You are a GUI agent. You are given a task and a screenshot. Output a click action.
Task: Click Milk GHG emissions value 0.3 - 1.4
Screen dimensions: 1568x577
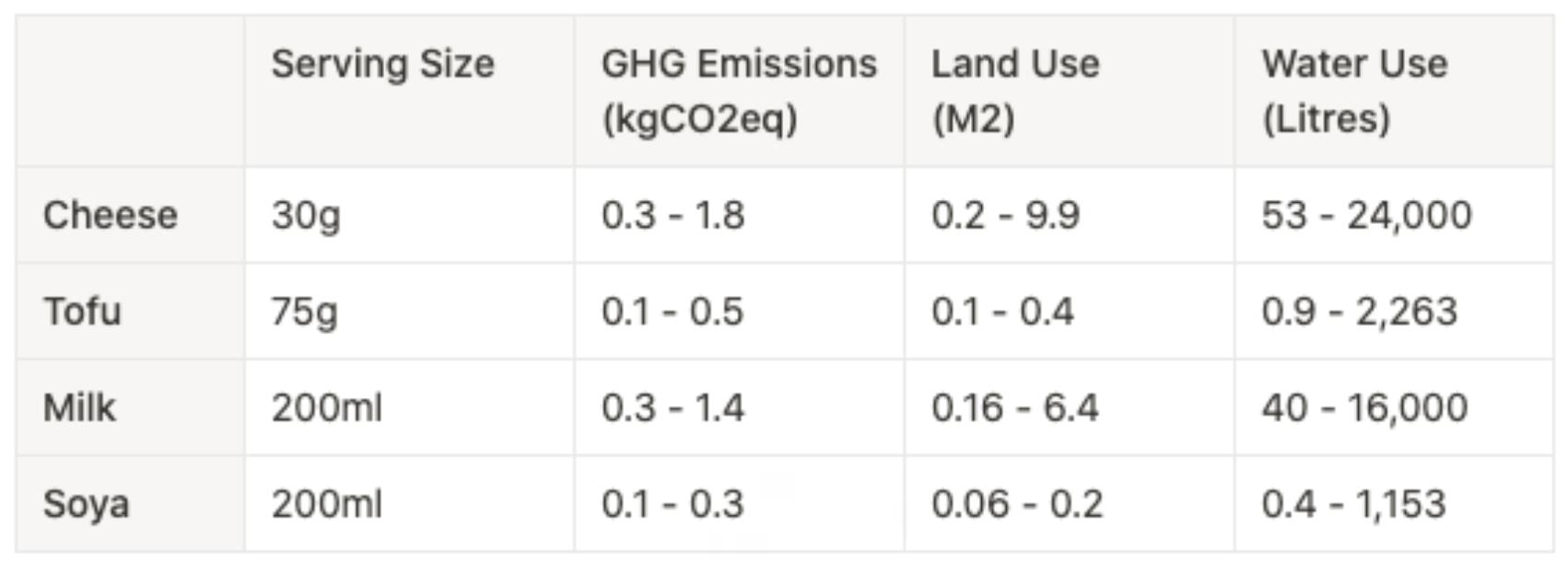[x=673, y=407]
